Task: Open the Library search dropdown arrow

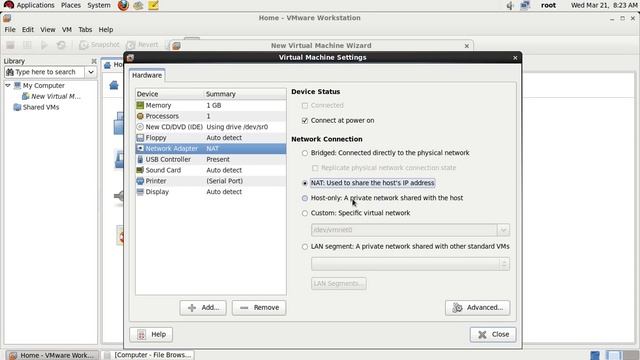Action: (91, 72)
